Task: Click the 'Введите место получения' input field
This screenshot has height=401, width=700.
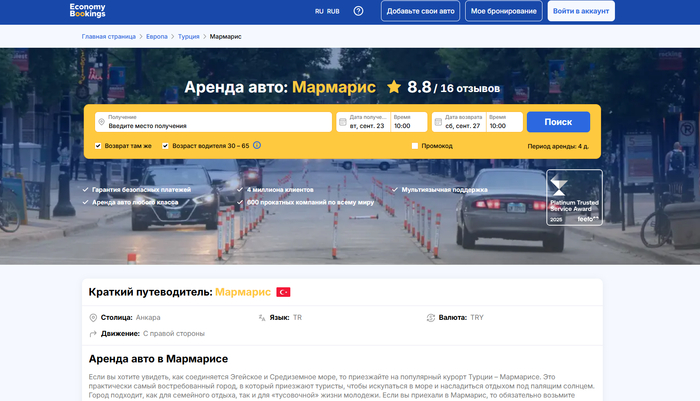Action: (x=215, y=126)
